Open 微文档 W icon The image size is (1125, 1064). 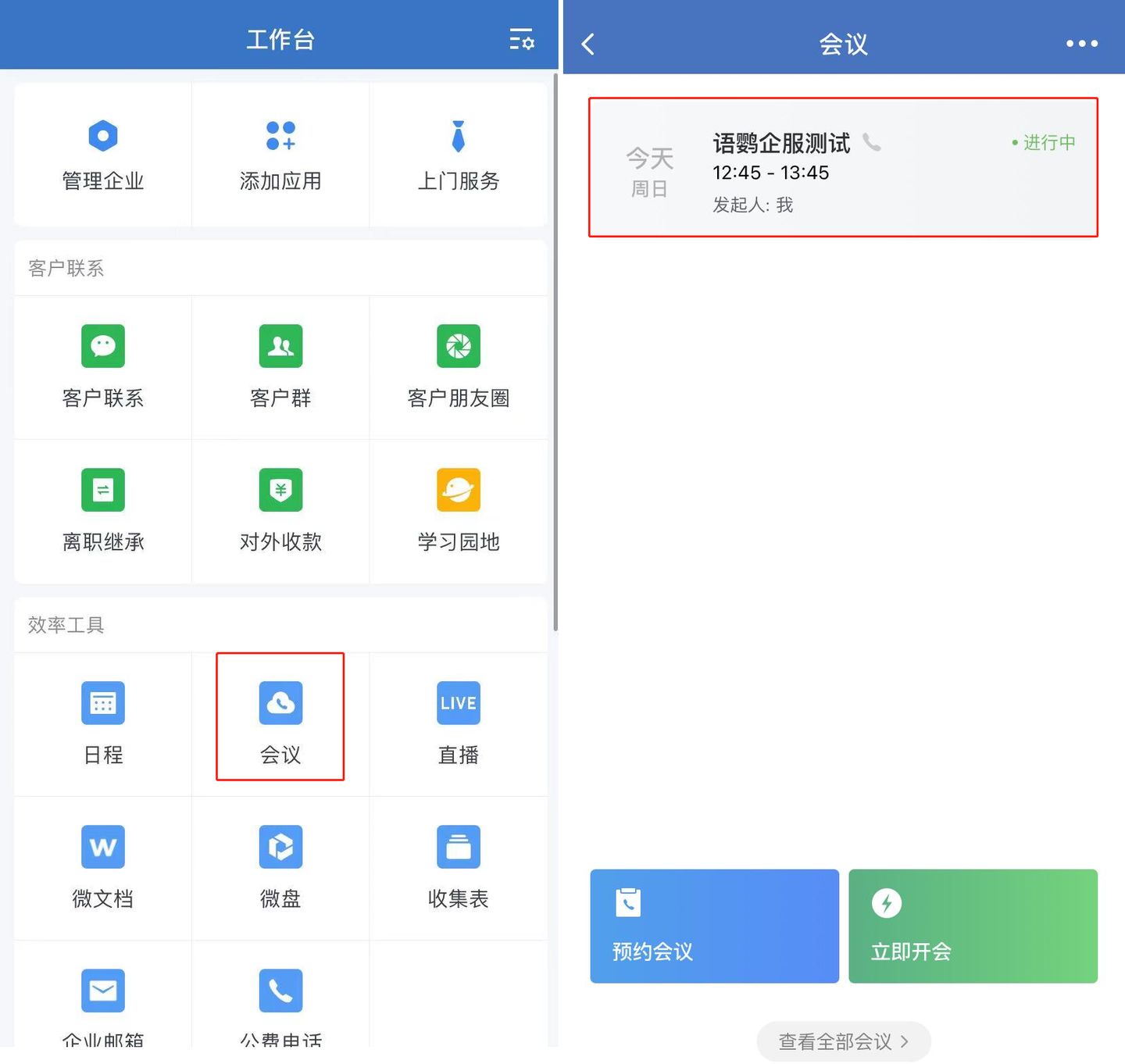pos(102,847)
